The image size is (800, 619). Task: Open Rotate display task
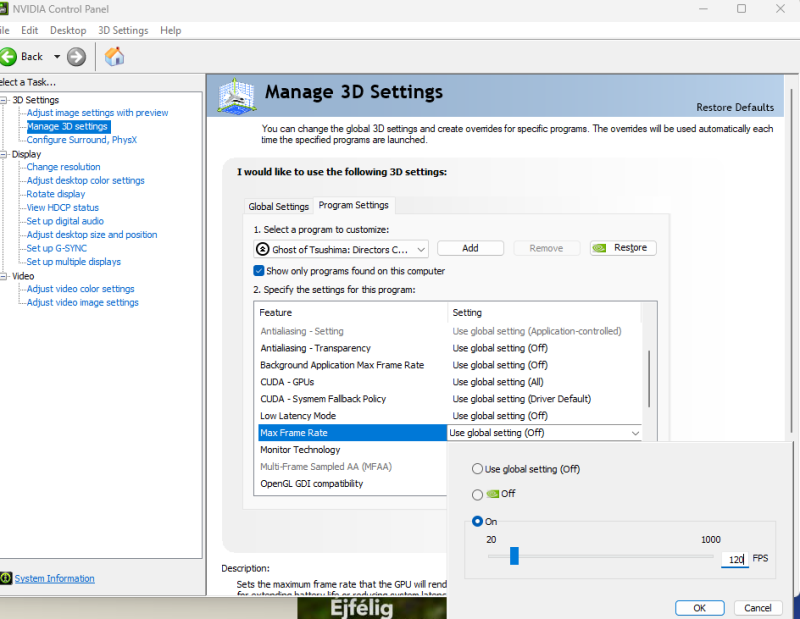point(56,194)
